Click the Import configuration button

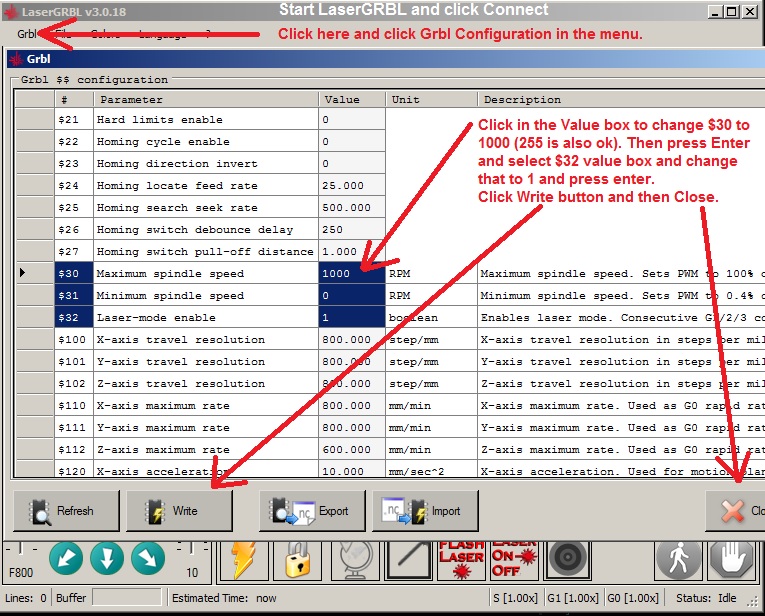(425, 511)
